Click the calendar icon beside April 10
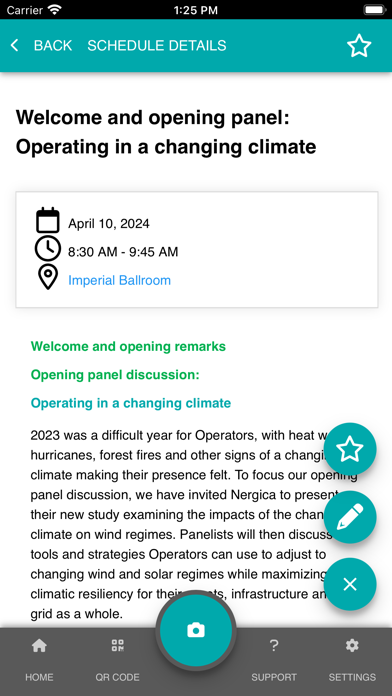The height and width of the screenshot is (696, 392). point(48,220)
